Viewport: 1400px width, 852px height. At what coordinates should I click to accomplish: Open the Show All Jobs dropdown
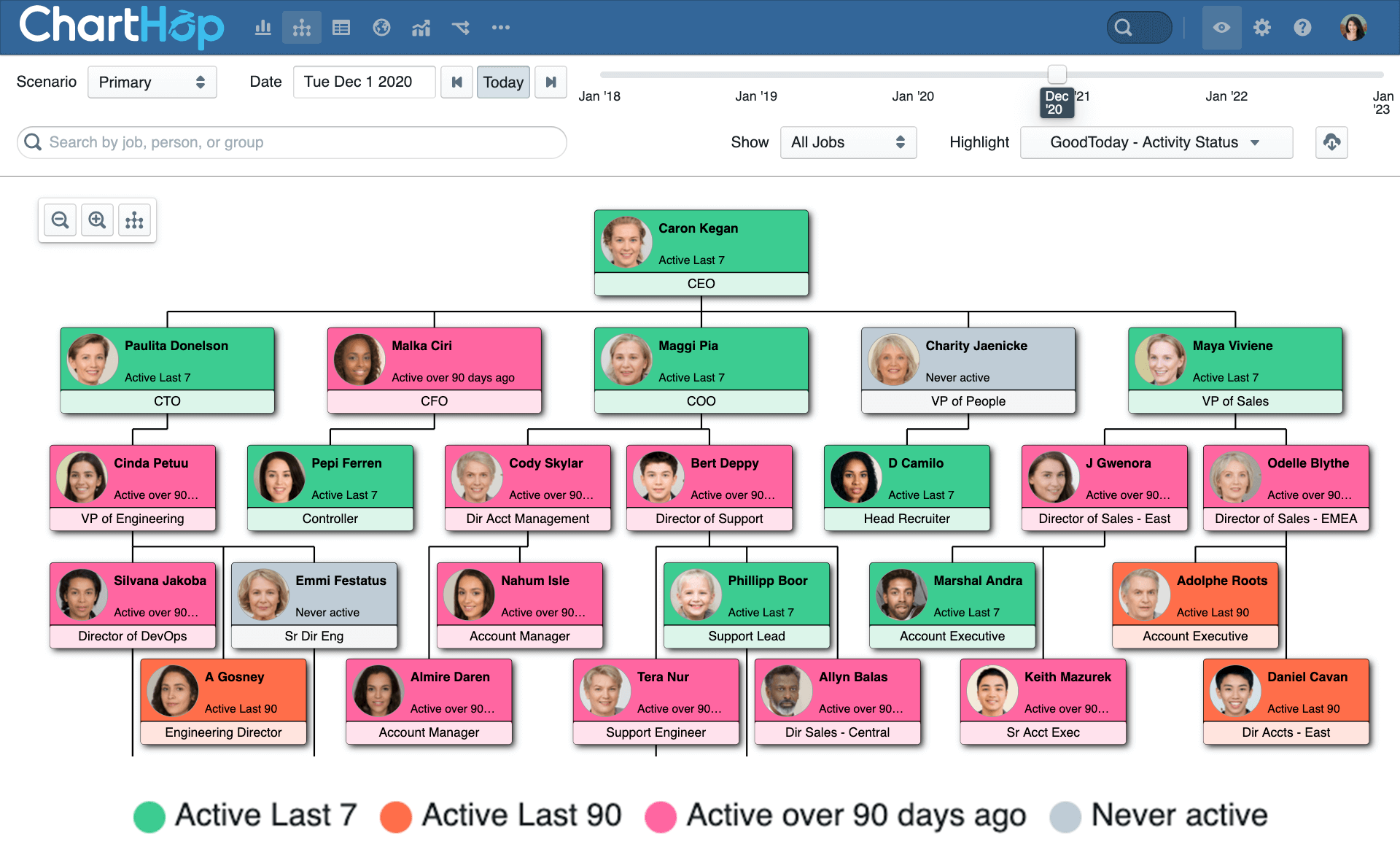click(847, 142)
